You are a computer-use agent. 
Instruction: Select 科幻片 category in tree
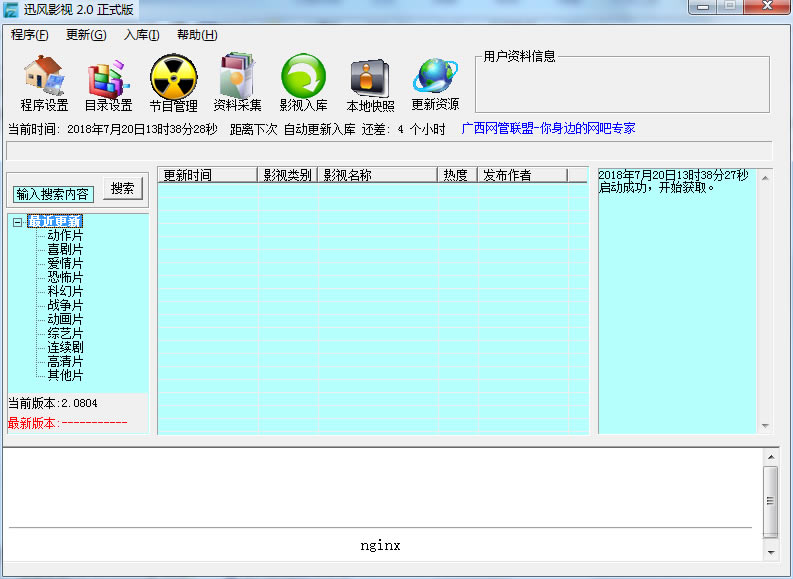coord(65,291)
